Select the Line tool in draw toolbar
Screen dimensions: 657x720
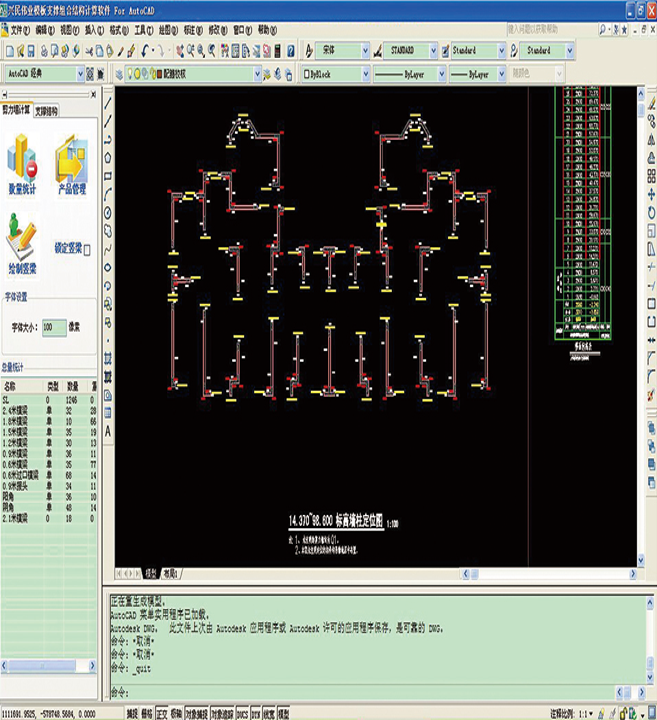pos(107,104)
